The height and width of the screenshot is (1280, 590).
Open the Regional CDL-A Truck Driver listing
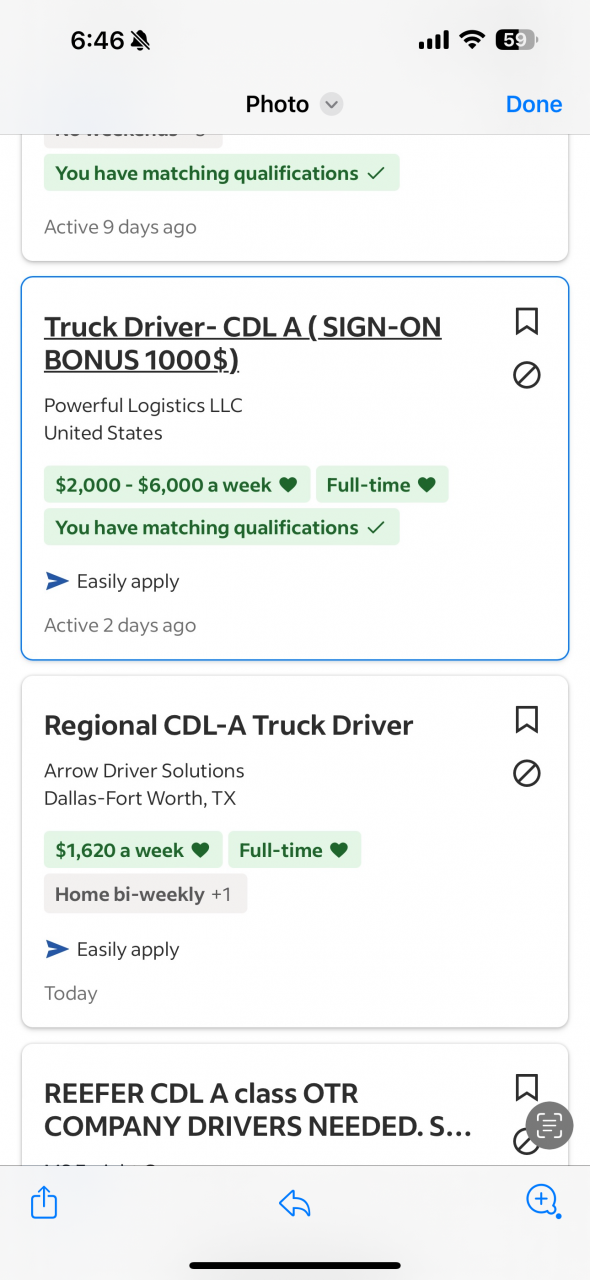[x=228, y=725]
